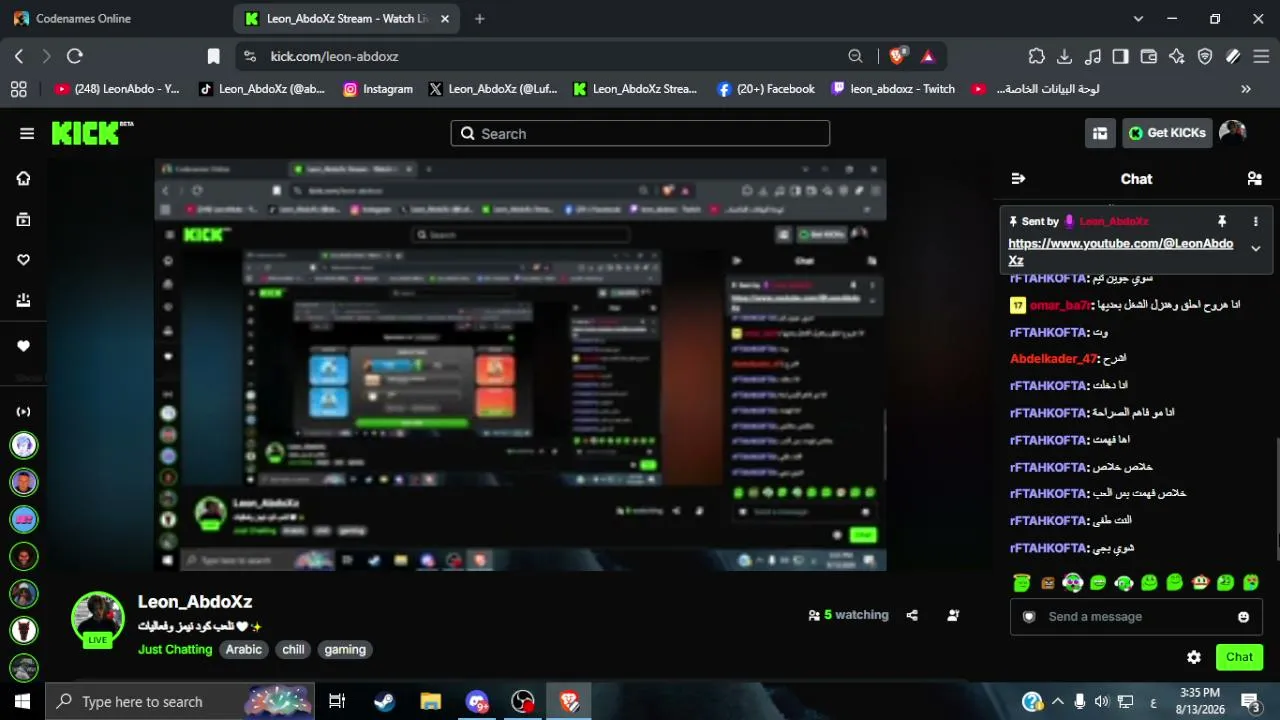Open pinned message three-dot options
The height and width of the screenshot is (720, 1280).
coord(1256,221)
